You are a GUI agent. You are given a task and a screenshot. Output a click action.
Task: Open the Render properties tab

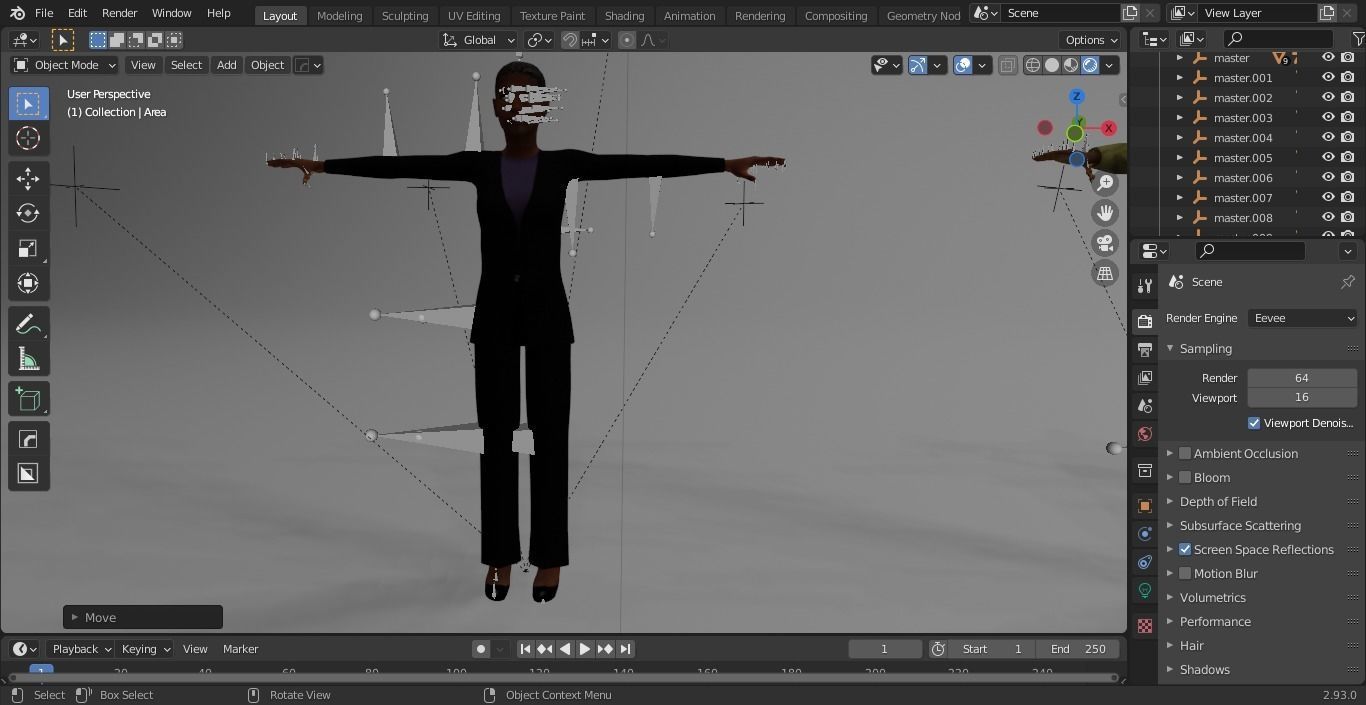1145,321
